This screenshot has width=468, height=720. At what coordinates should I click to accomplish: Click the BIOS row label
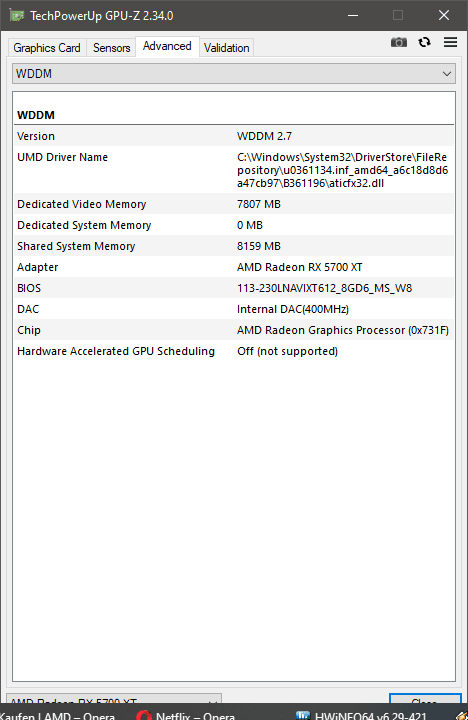click(29, 289)
